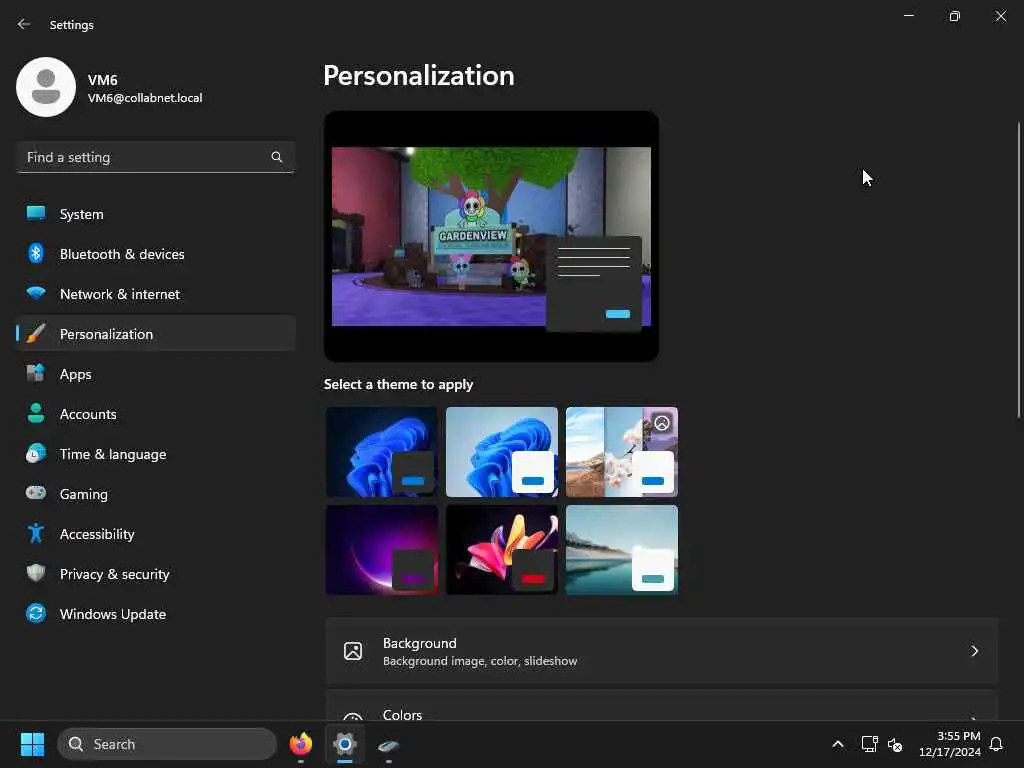Minimize the Settings window
The height and width of the screenshot is (768, 1024).
click(908, 16)
